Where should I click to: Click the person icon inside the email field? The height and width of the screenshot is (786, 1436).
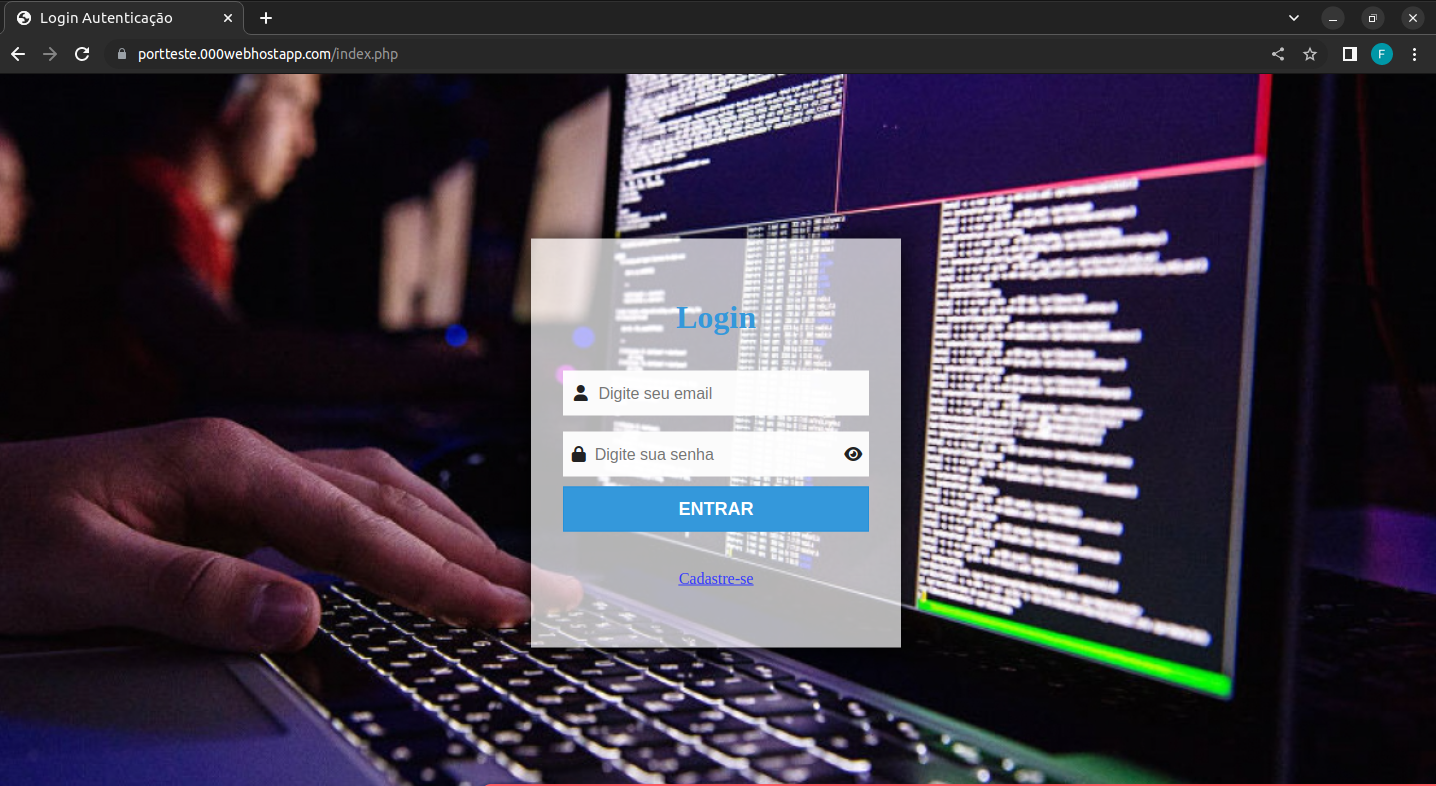pos(581,393)
